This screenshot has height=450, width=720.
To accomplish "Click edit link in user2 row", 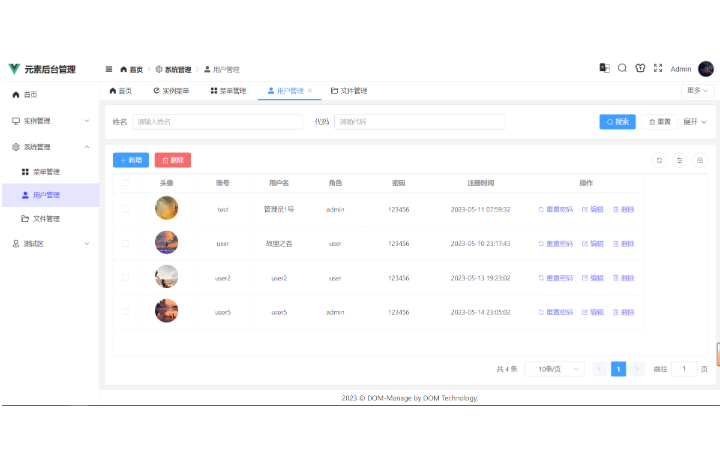I will click(x=593, y=278).
